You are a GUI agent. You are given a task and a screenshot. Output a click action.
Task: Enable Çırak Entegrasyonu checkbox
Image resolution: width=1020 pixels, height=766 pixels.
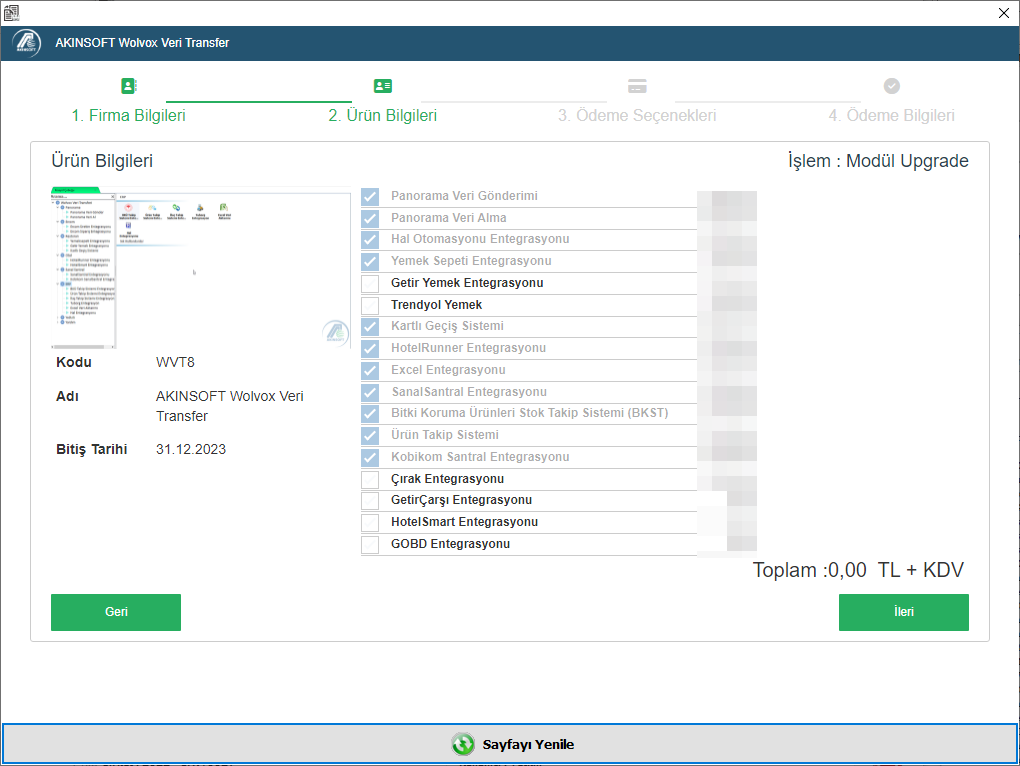pos(370,479)
